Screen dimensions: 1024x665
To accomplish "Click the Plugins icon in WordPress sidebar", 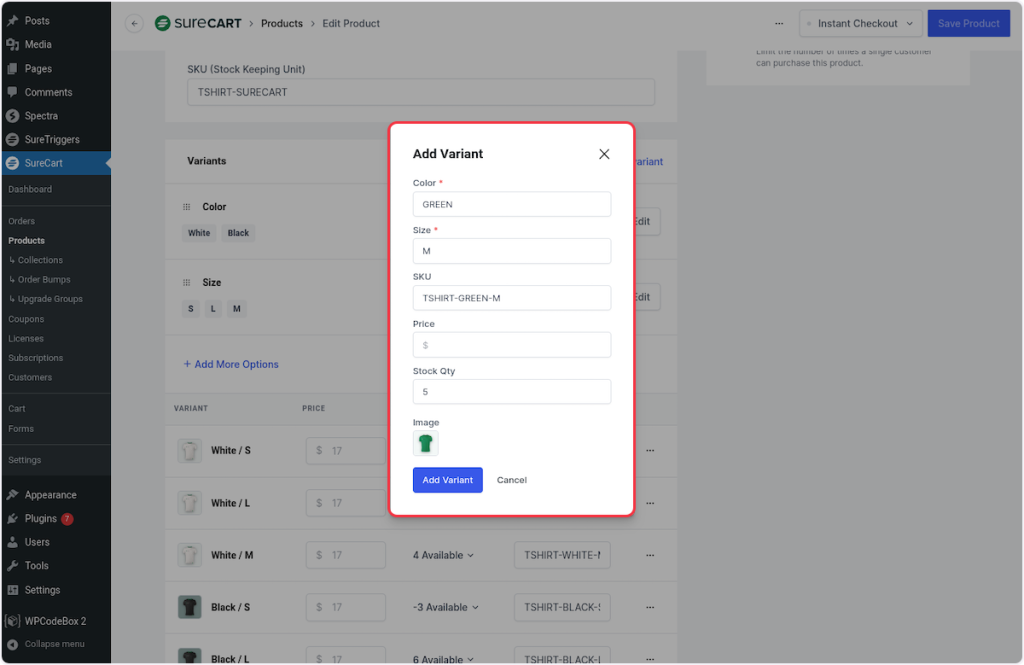I will click(x=12, y=519).
